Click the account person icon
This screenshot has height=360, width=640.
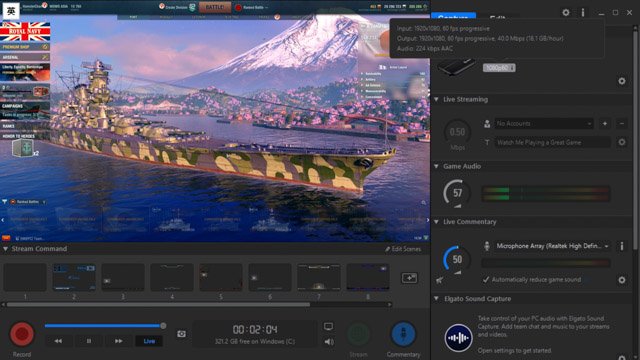[487, 124]
